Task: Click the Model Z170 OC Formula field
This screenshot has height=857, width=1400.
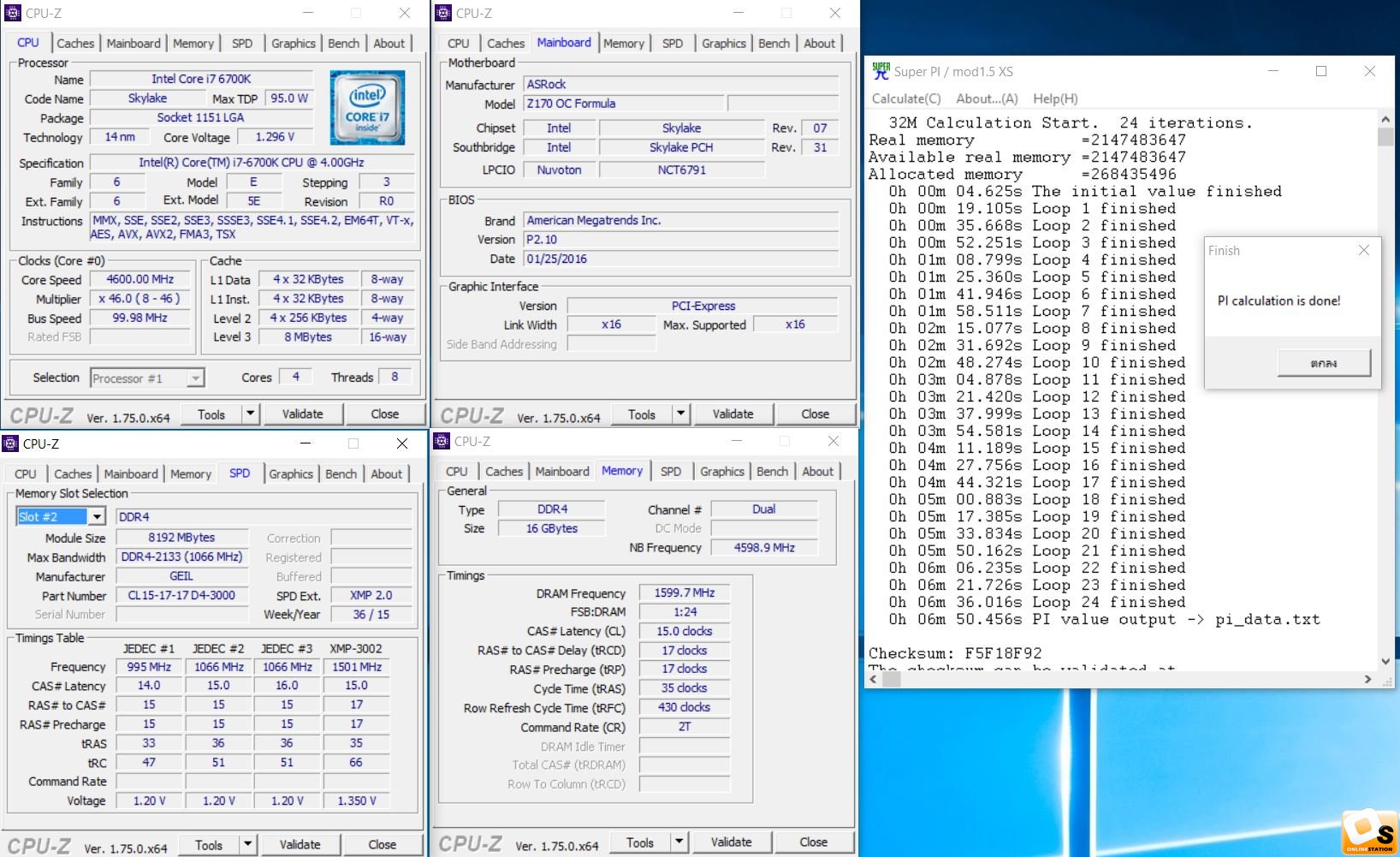Action: 624,104
